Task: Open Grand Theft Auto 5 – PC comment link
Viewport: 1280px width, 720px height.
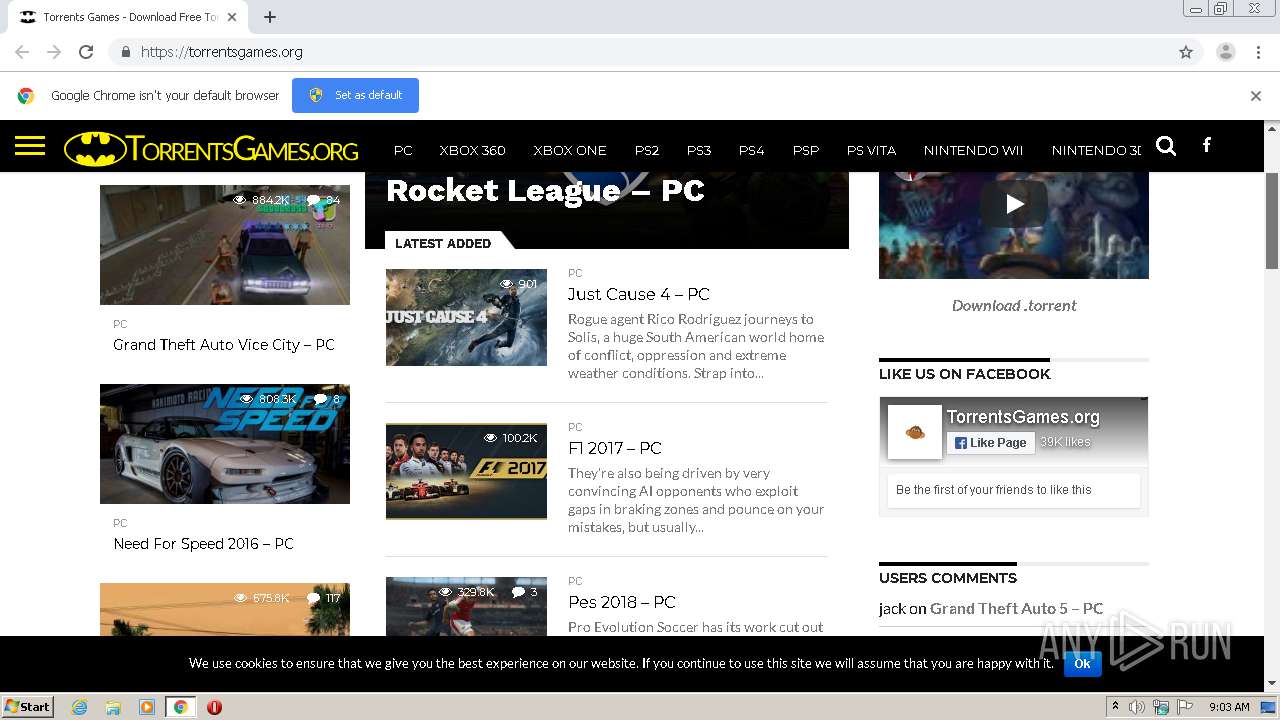Action: [1016, 608]
